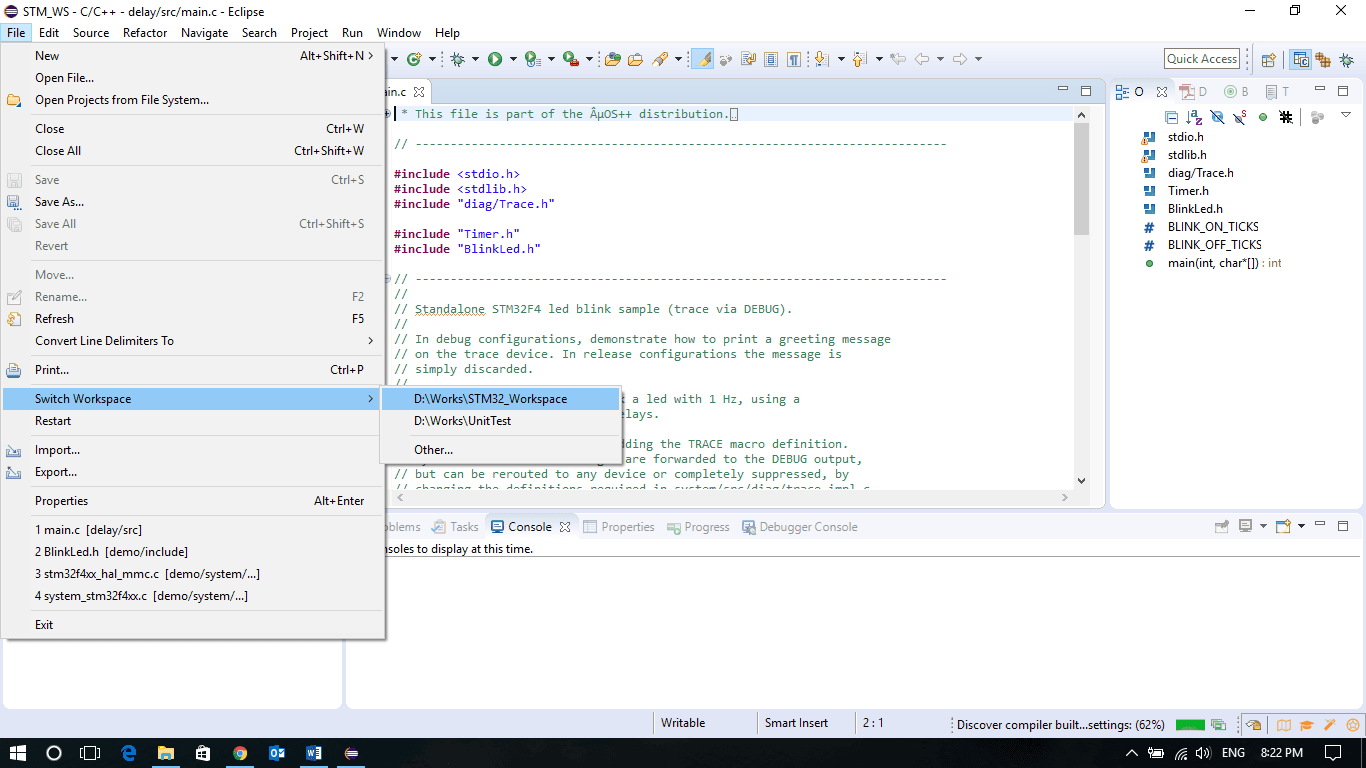Click Import... in File menu
Image resolution: width=1366 pixels, height=768 pixels.
pos(193,450)
